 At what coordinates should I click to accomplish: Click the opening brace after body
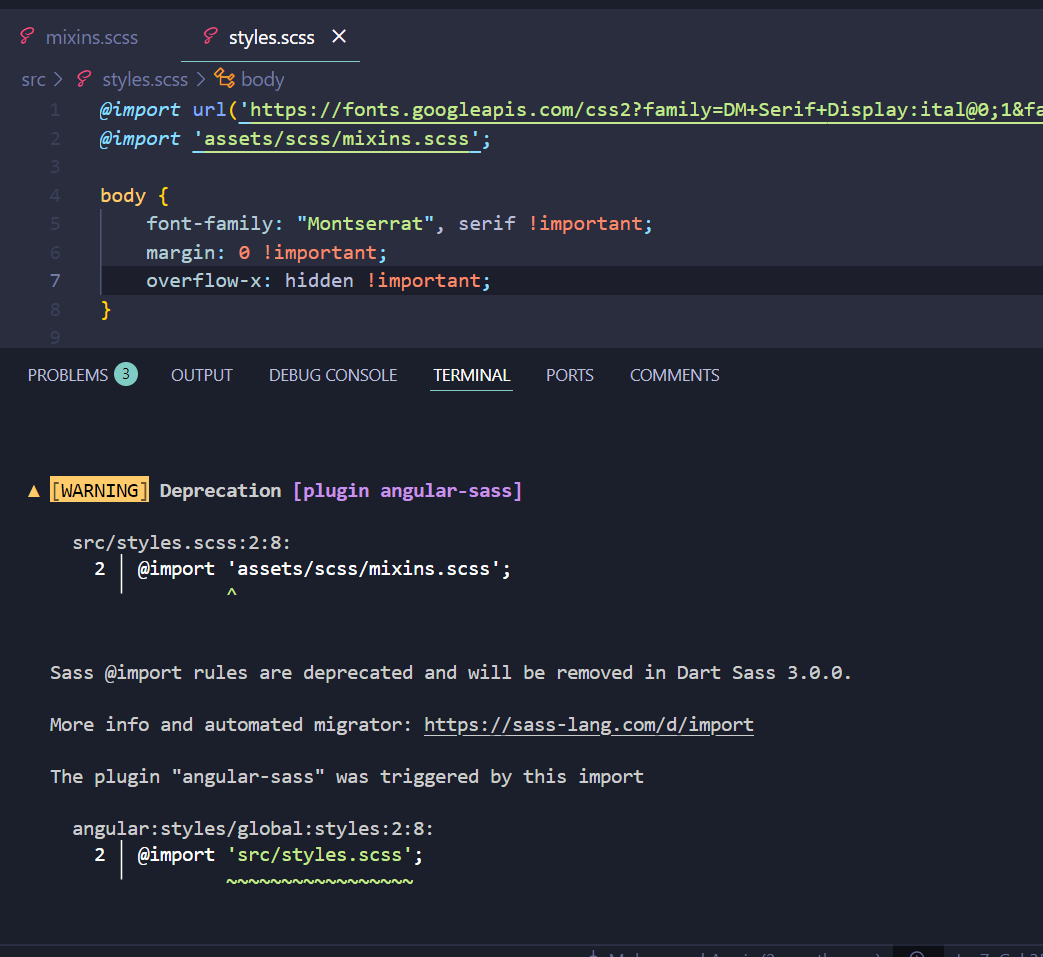164,196
